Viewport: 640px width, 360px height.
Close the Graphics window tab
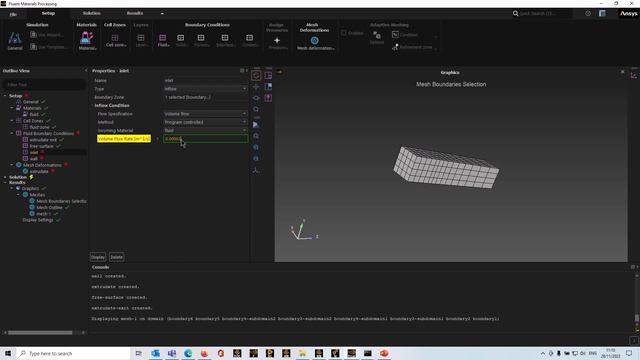(622, 72)
